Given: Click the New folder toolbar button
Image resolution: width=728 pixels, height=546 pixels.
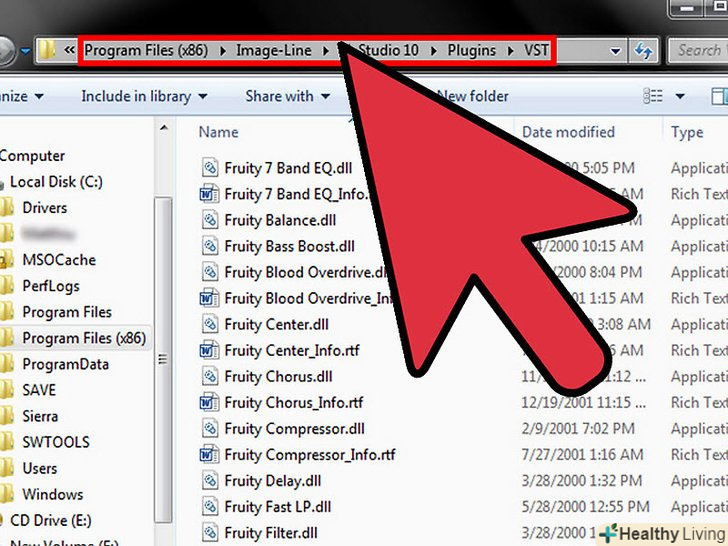Looking at the screenshot, I should click(473, 96).
